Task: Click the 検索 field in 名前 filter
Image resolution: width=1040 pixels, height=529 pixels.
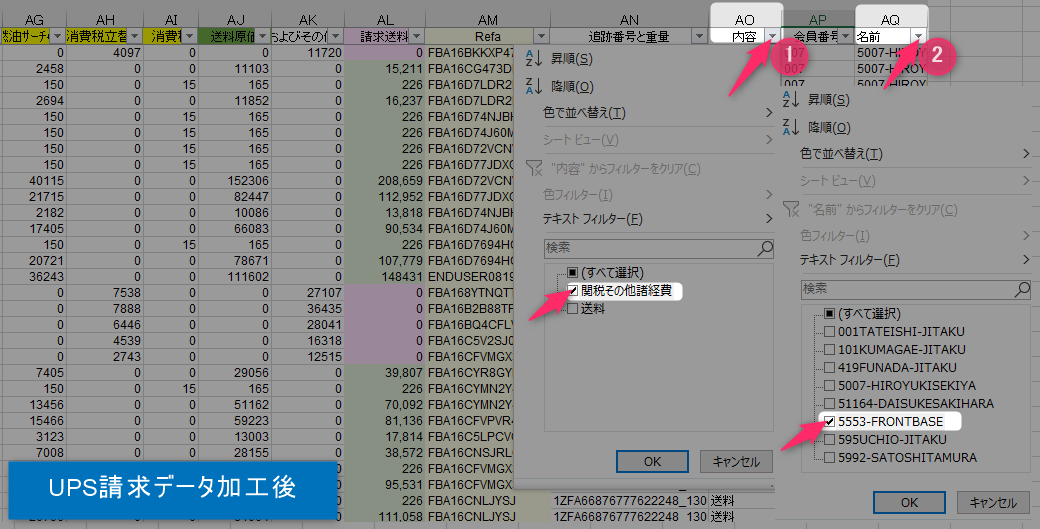Action: [916, 289]
